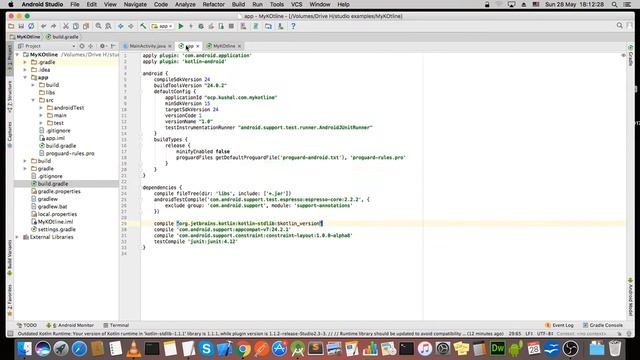Click the Copy toolbar icon
Image resolution: width=640 pixels, height=360 pixels.
tap(76, 26)
